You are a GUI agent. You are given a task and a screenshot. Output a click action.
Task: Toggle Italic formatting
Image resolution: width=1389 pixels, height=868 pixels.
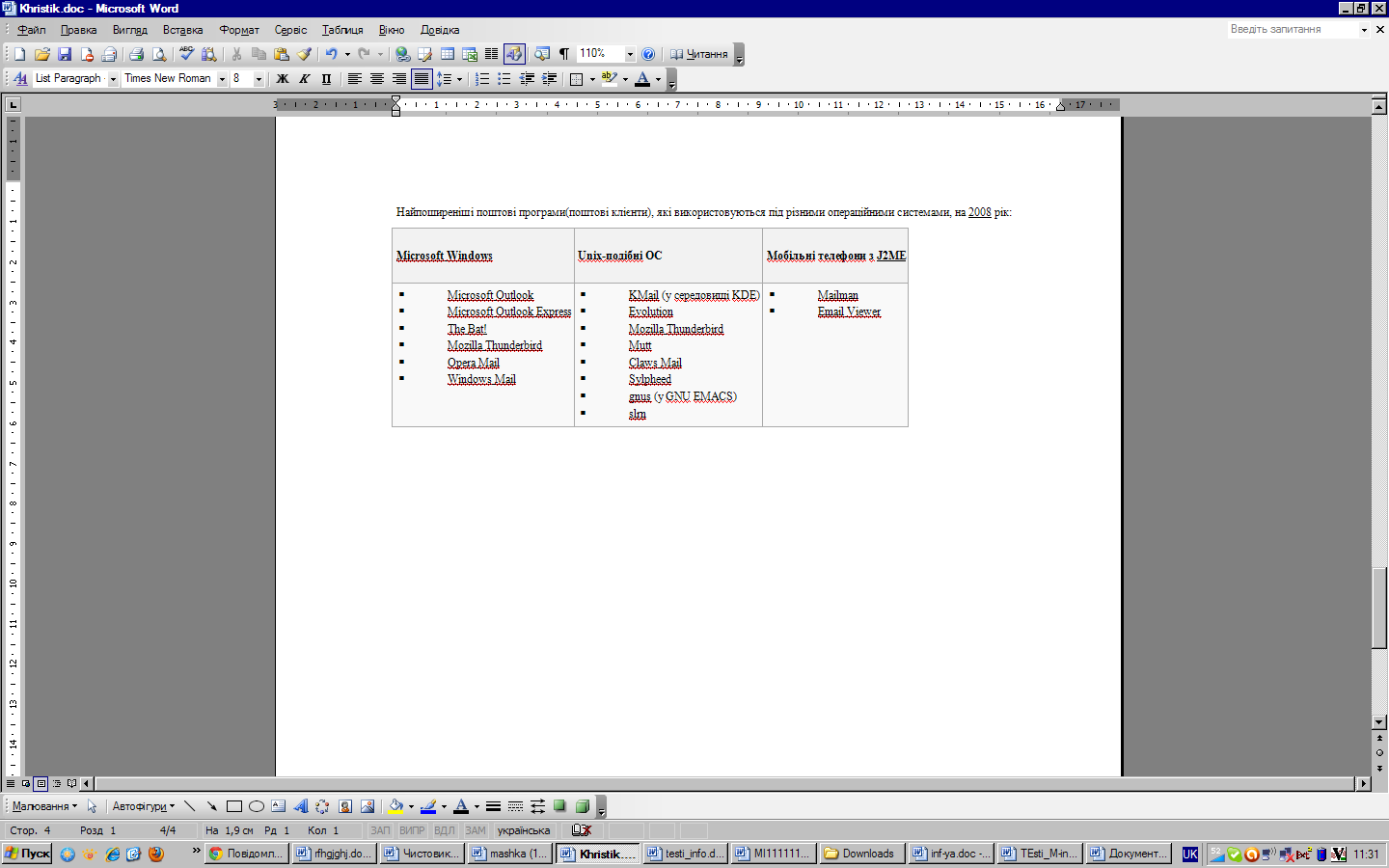pyautogui.click(x=305, y=79)
